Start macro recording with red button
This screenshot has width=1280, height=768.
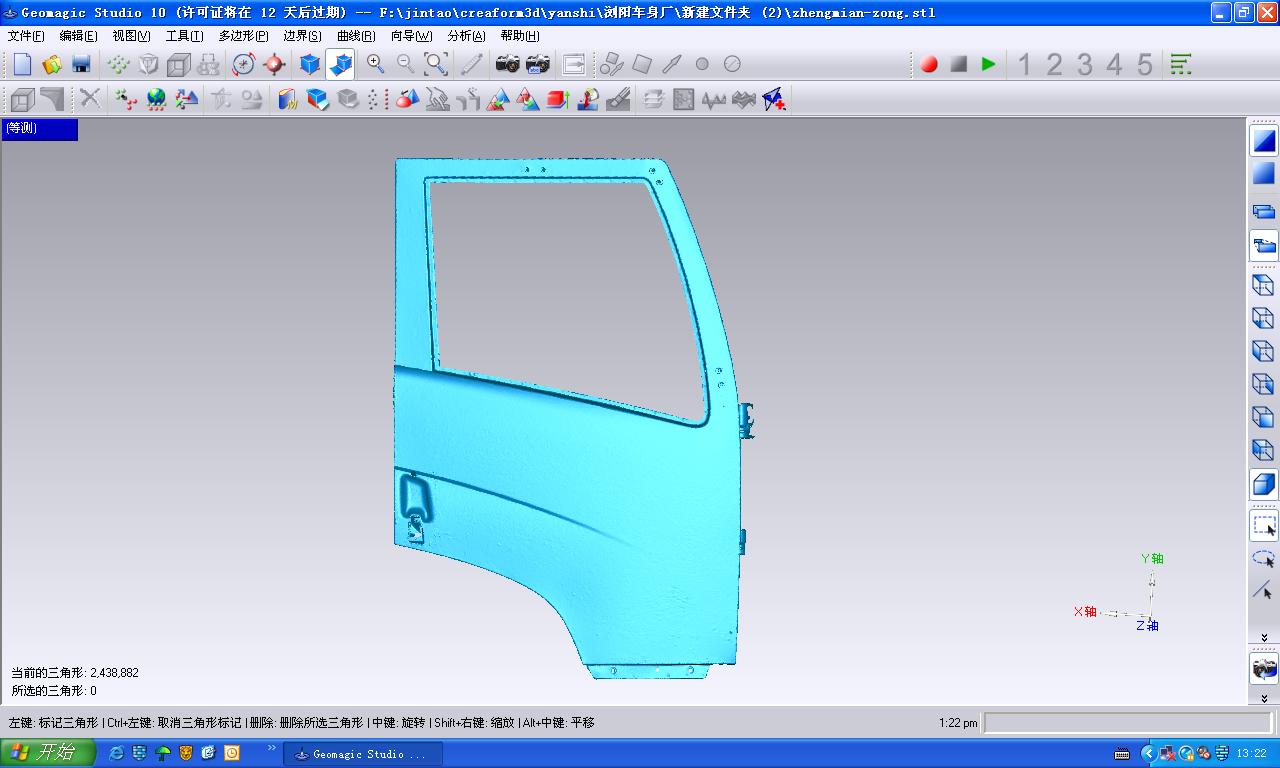point(929,65)
